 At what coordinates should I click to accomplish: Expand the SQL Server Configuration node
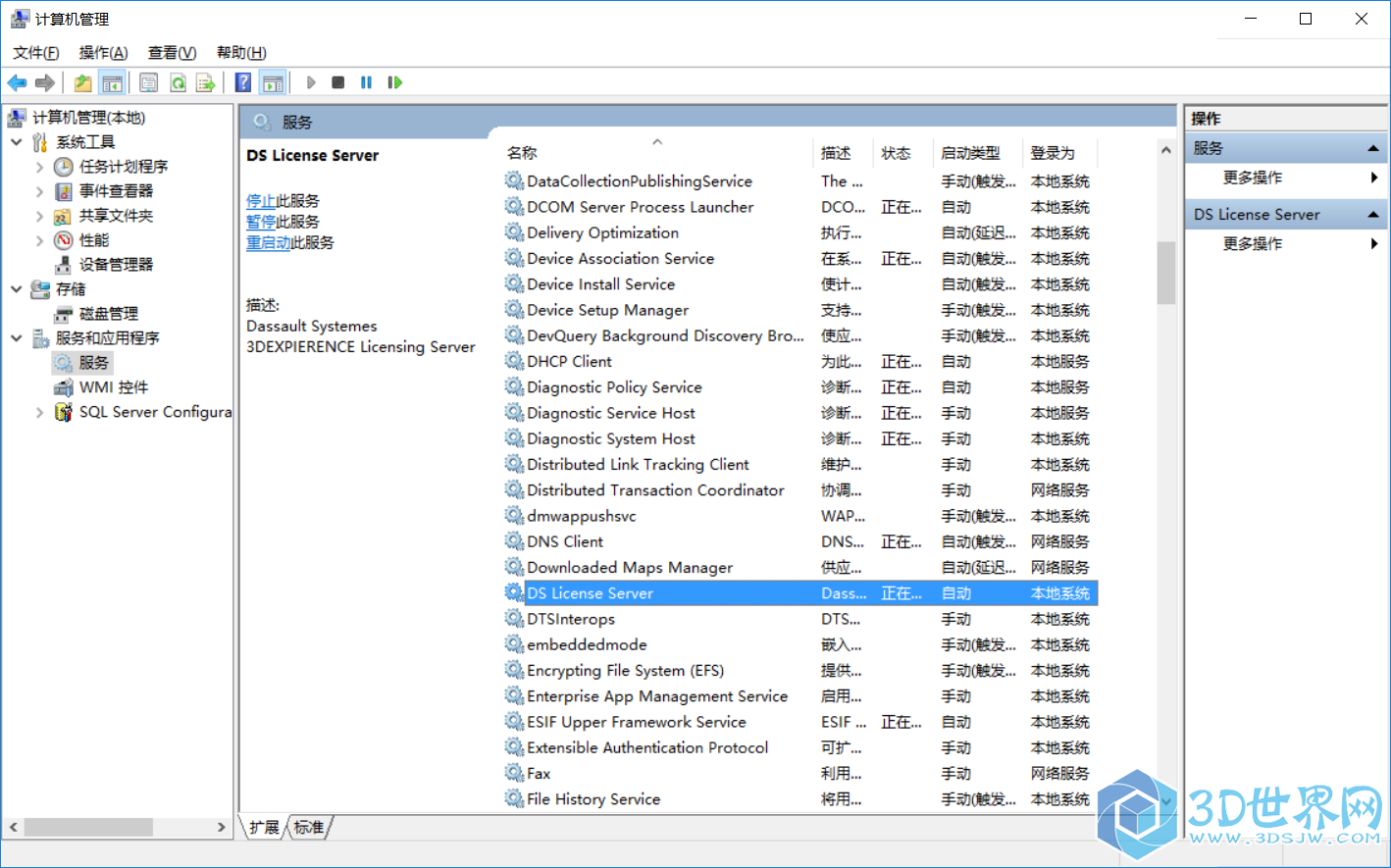[40, 412]
